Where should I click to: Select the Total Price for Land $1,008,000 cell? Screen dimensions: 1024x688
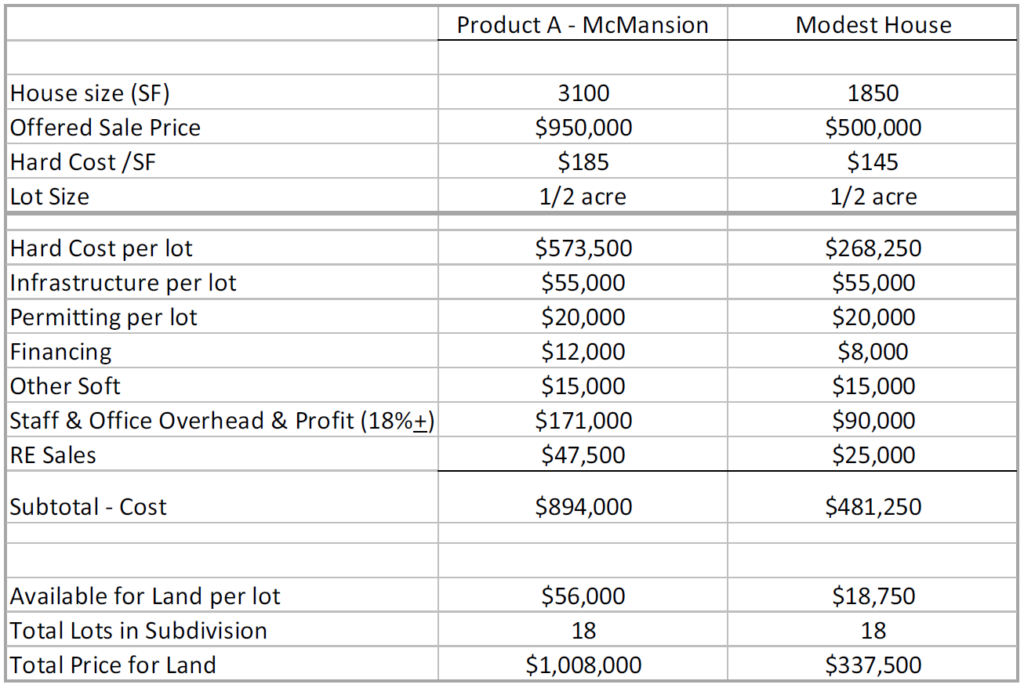(x=582, y=665)
